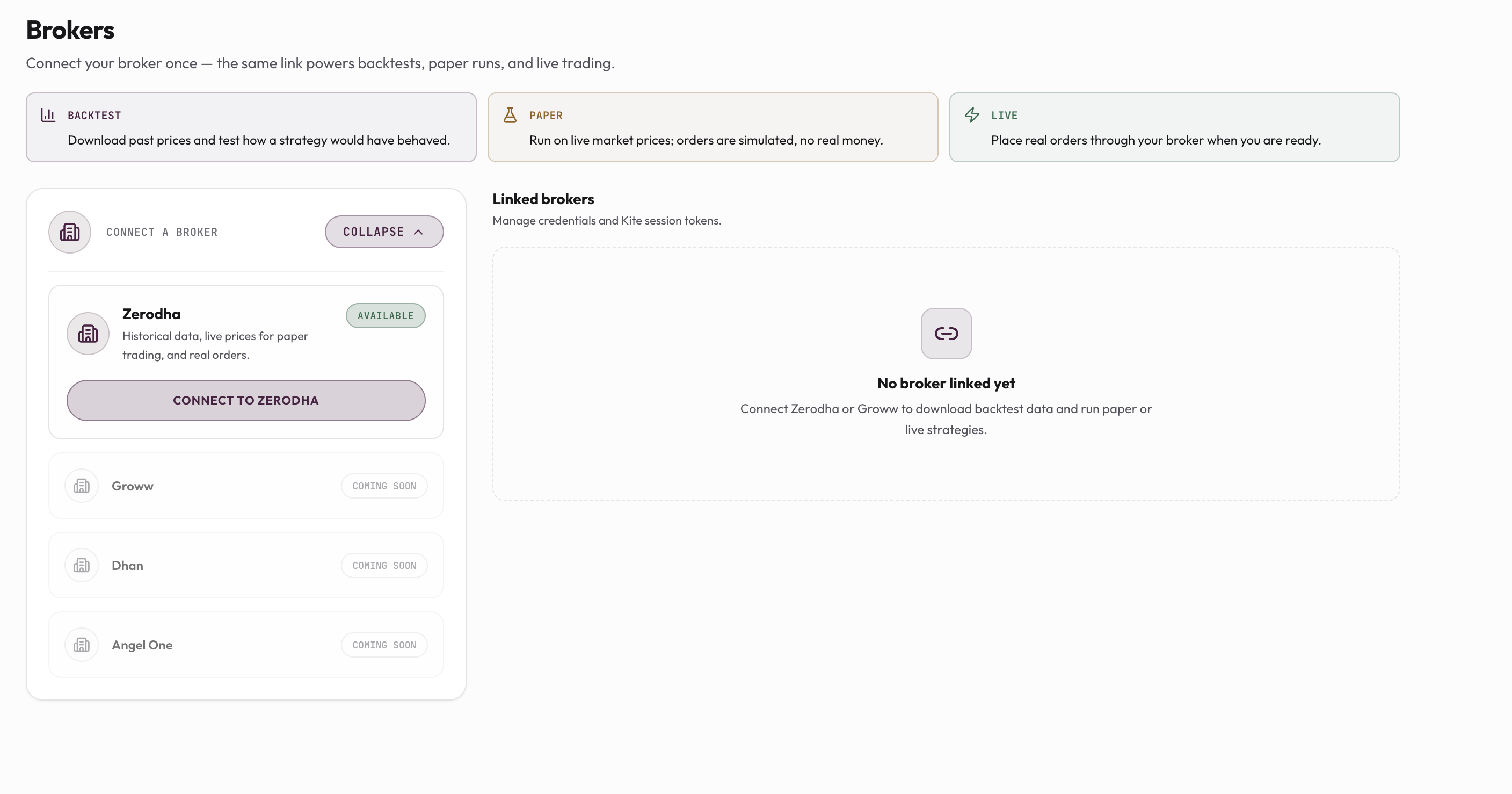
Task: Click the Backtest bar chart icon
Action: click(48, 115)
